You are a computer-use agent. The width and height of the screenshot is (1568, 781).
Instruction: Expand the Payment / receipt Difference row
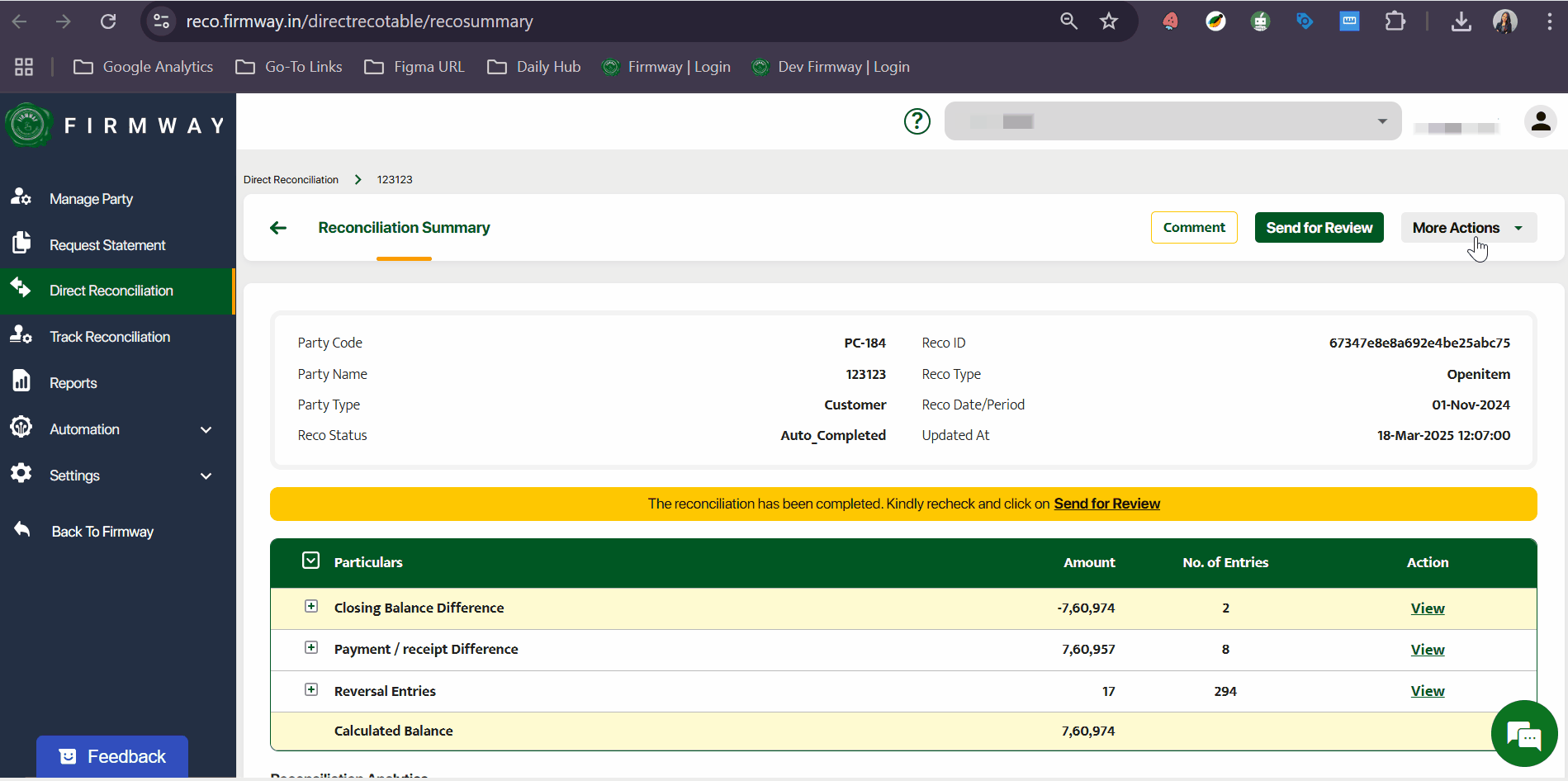[x=311, y=648]
